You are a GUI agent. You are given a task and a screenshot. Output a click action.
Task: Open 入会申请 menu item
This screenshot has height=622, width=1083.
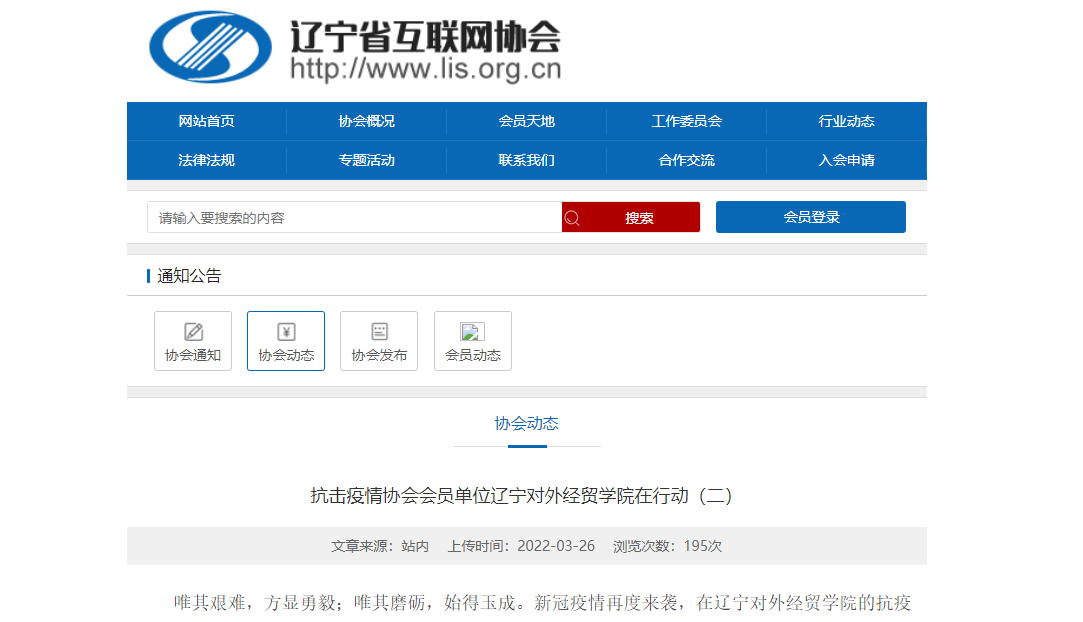846,160
